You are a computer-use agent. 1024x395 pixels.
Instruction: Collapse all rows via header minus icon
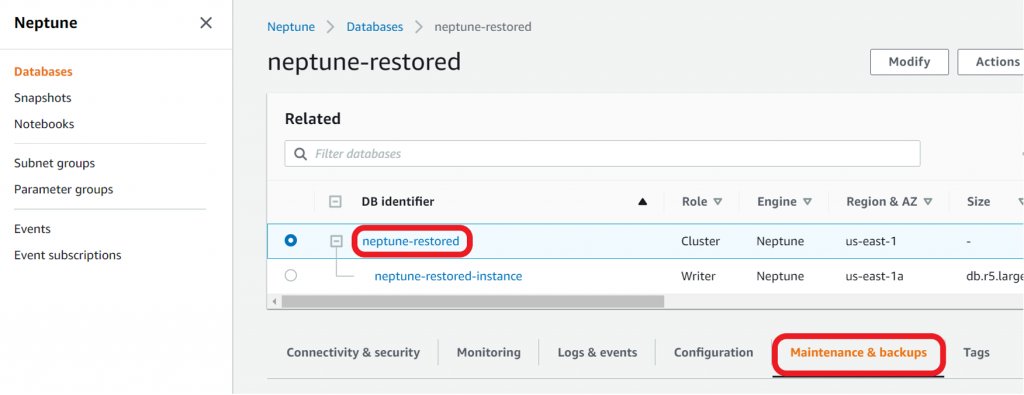335,202
